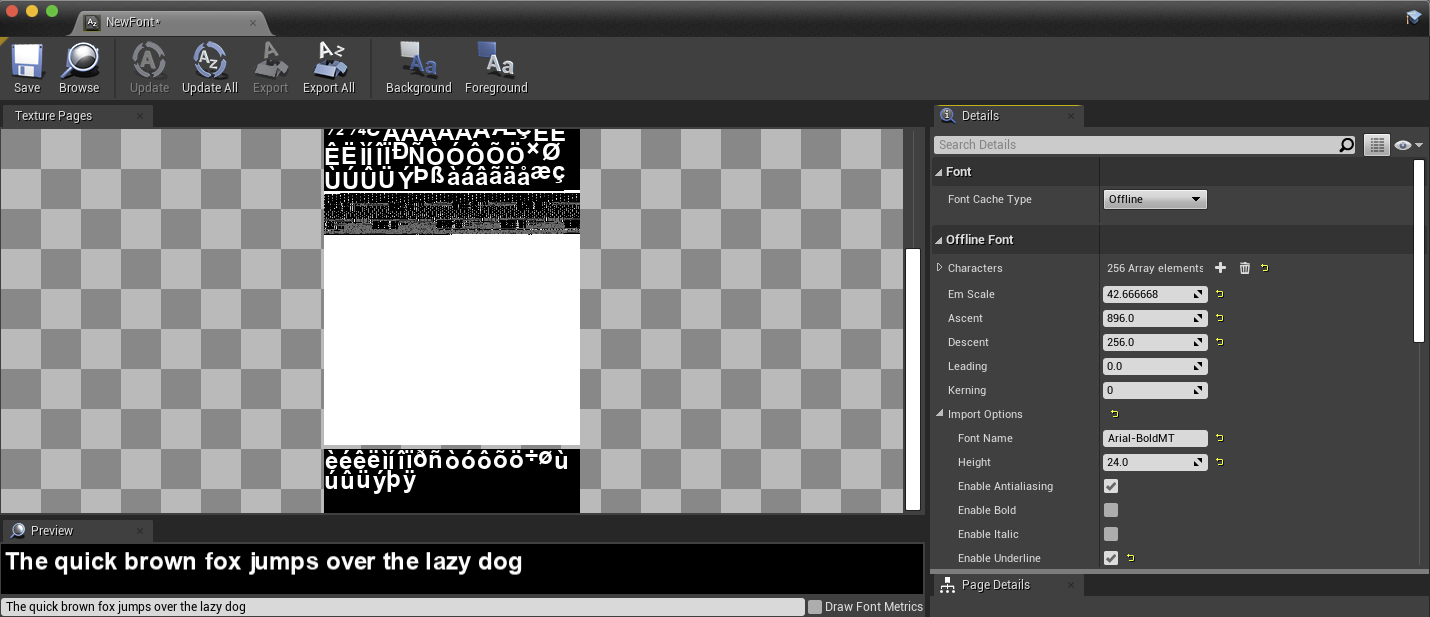This screenshot has height=617, width=1430.
Task: Click the Search Details magnifier icon
Action: point(1346,144)
